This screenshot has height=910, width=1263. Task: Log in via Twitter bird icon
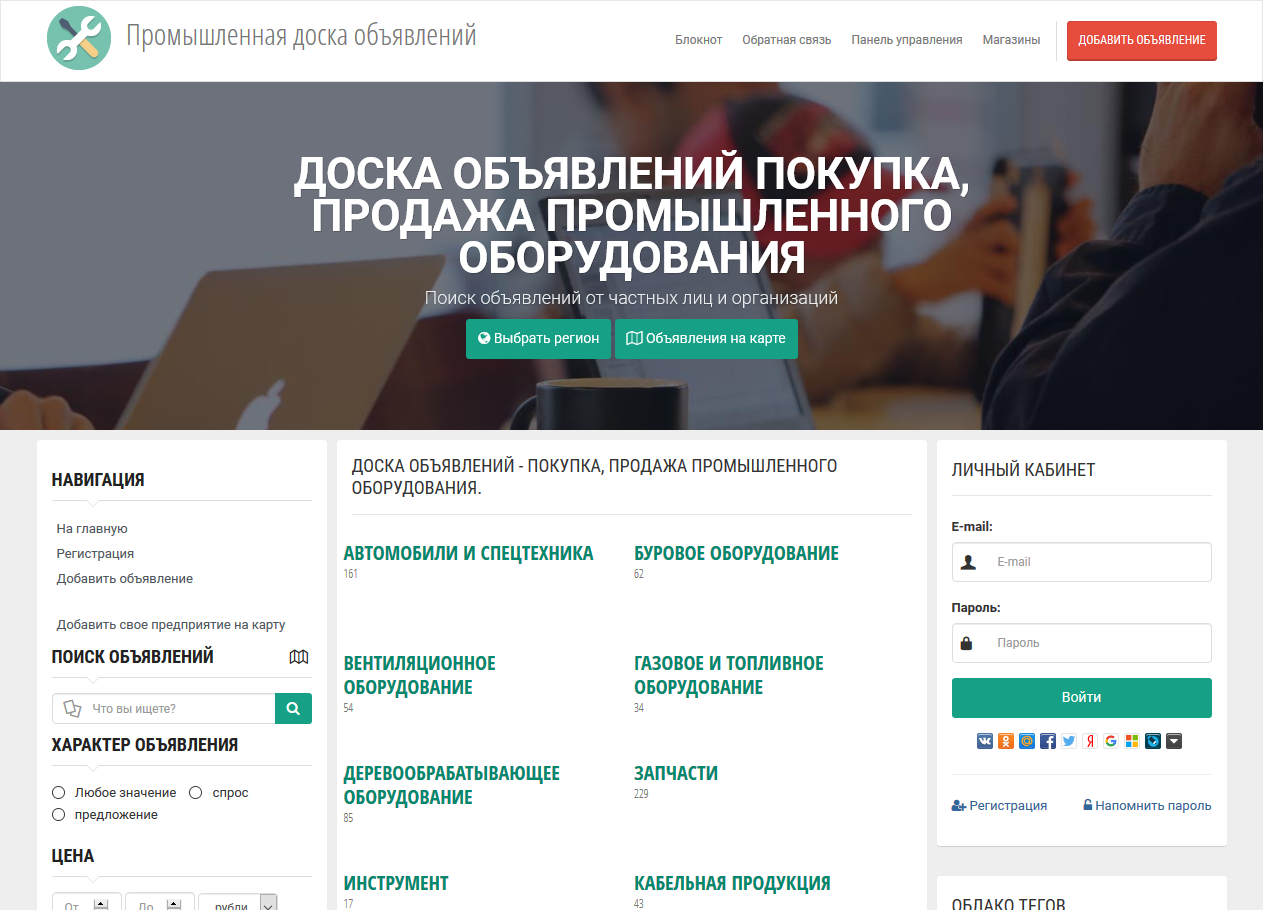[x=1069, y=741]
